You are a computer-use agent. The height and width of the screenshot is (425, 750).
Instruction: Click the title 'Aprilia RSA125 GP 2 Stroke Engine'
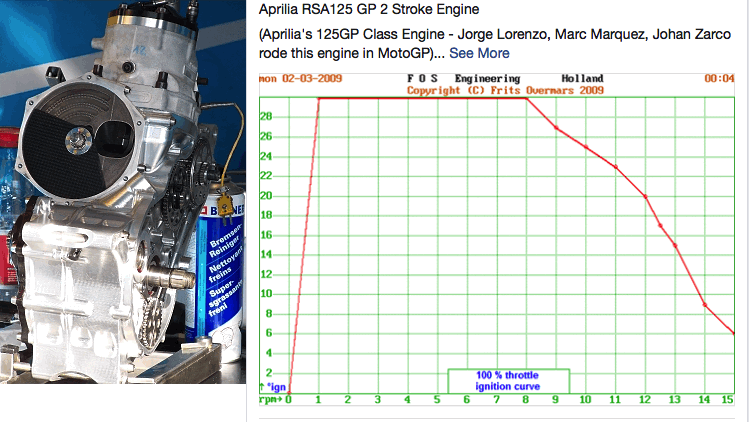pyautogui.click(x=369, y=10)
